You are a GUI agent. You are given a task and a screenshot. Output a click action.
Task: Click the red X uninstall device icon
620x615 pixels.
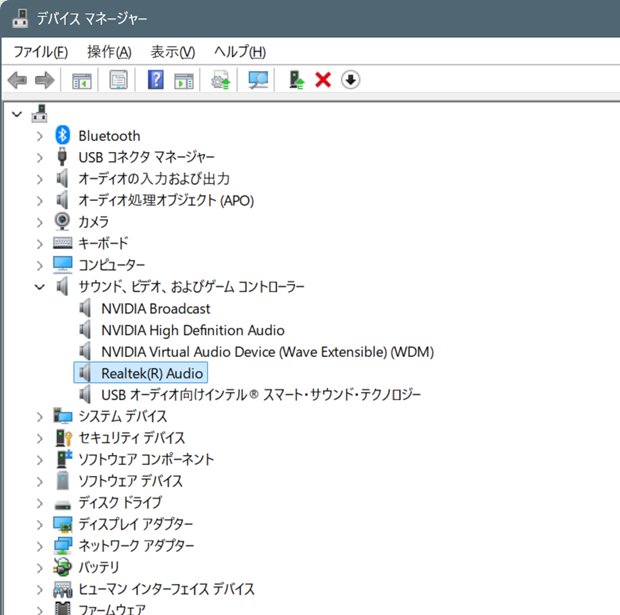323,80
